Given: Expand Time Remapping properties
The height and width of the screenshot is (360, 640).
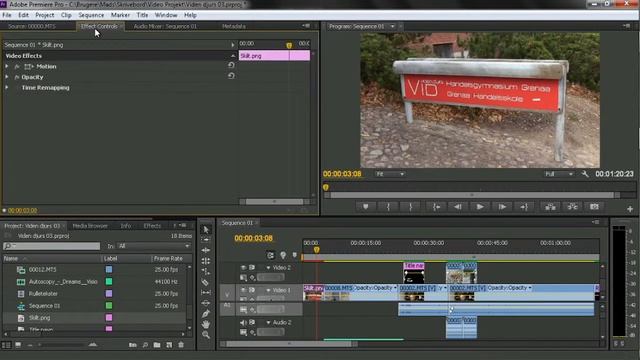Looking at the screenshot, I should point(7,87).
